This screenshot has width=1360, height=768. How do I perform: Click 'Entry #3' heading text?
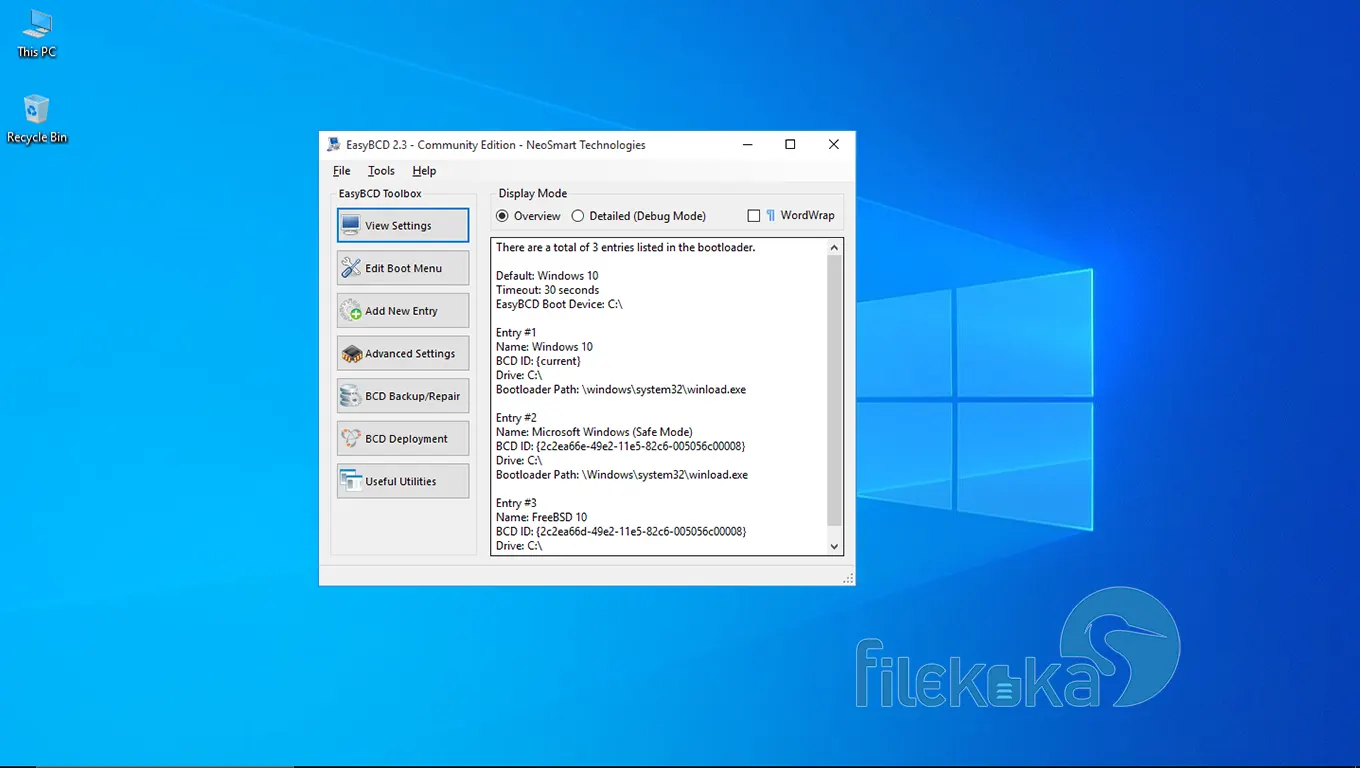click(516, 503)
